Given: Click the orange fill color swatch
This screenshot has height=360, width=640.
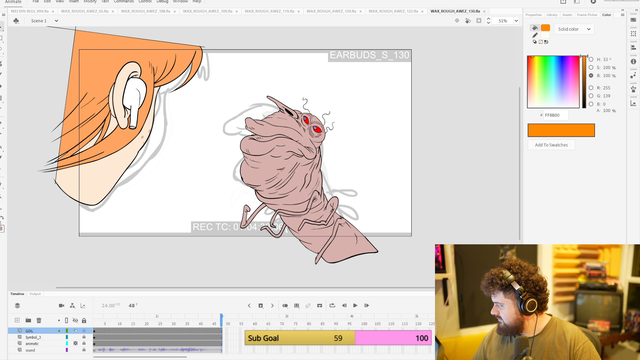Looking at the screenshot, I should (545, 28).
